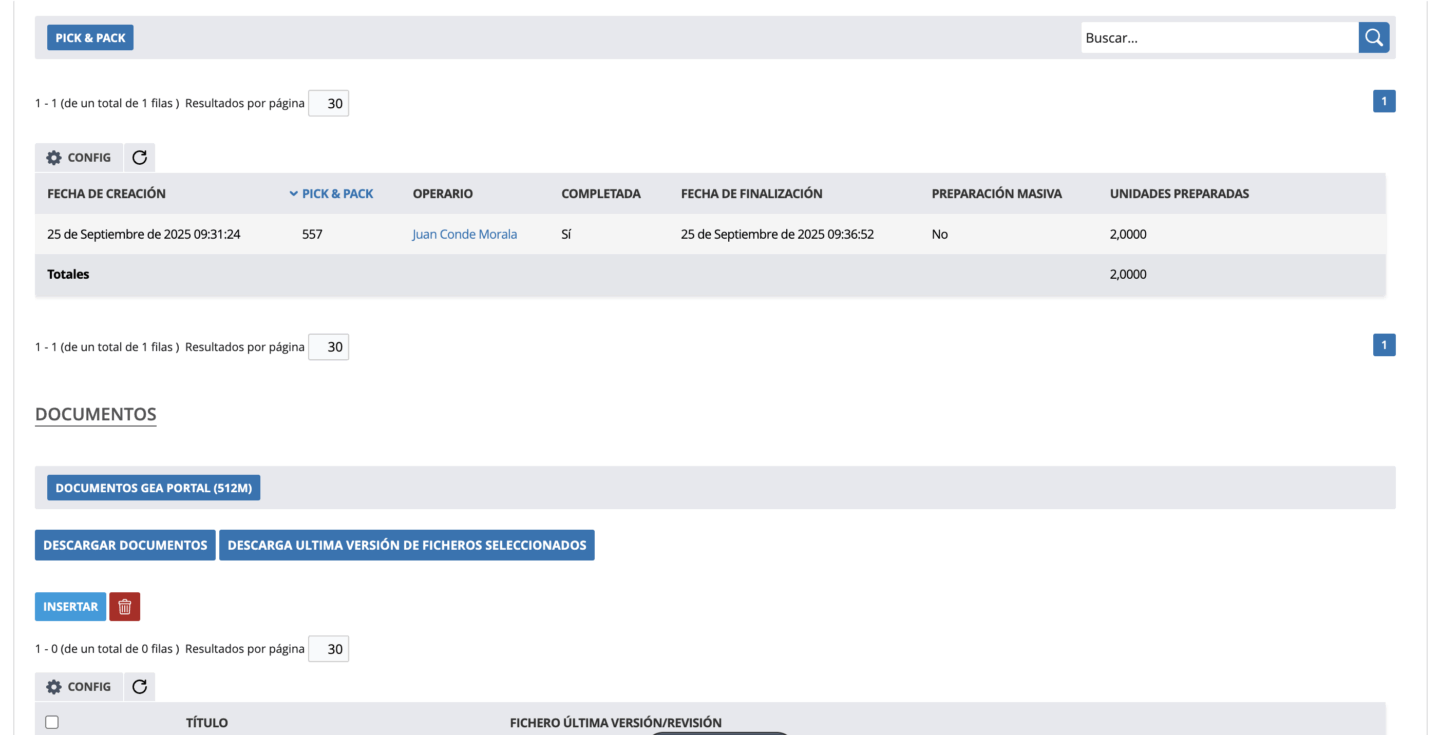1440x735 pixels.
Task: Click the search magnifier icon
Action: coord(1374,38)
